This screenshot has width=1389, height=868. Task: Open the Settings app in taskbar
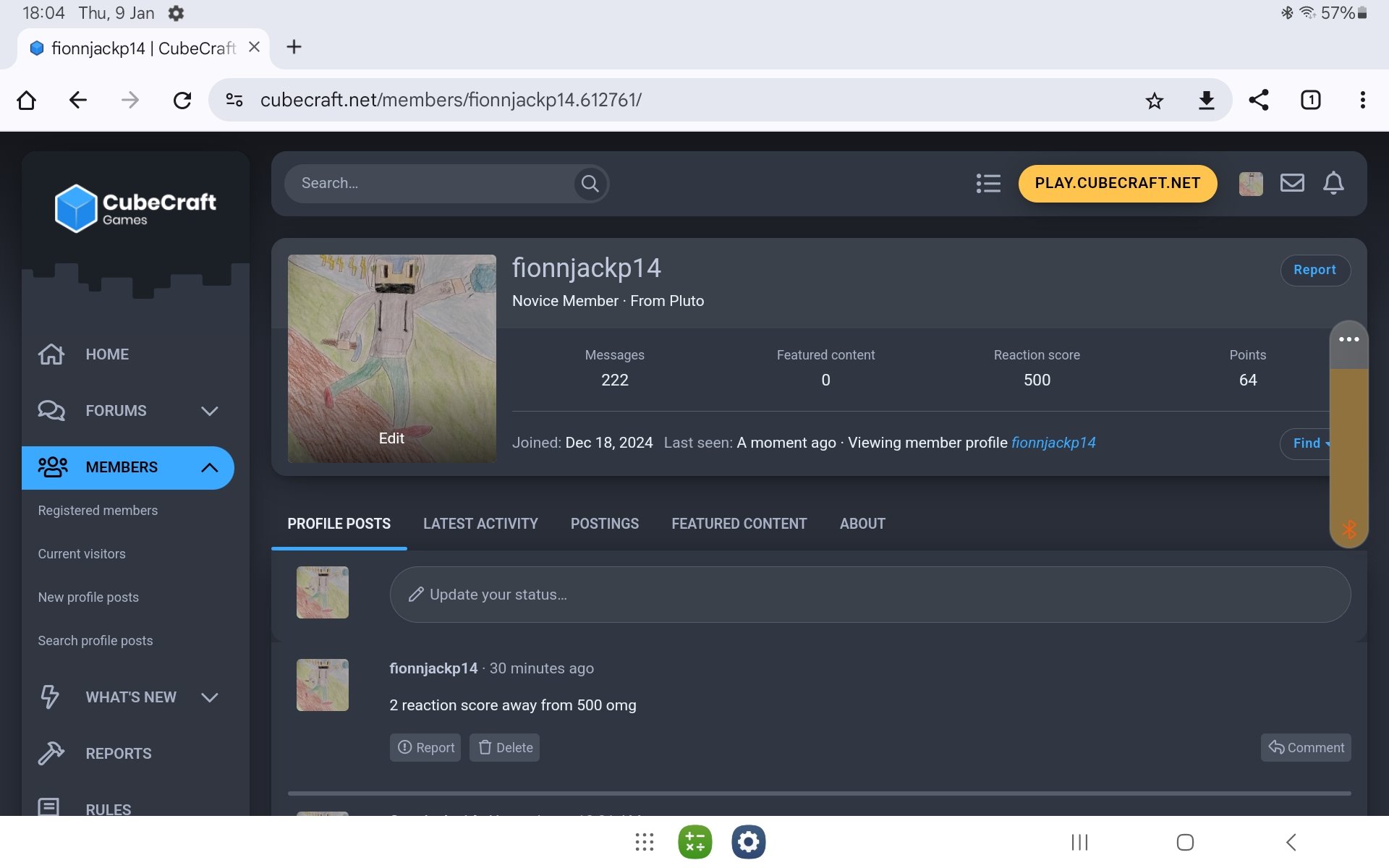(x=748, y=842)
